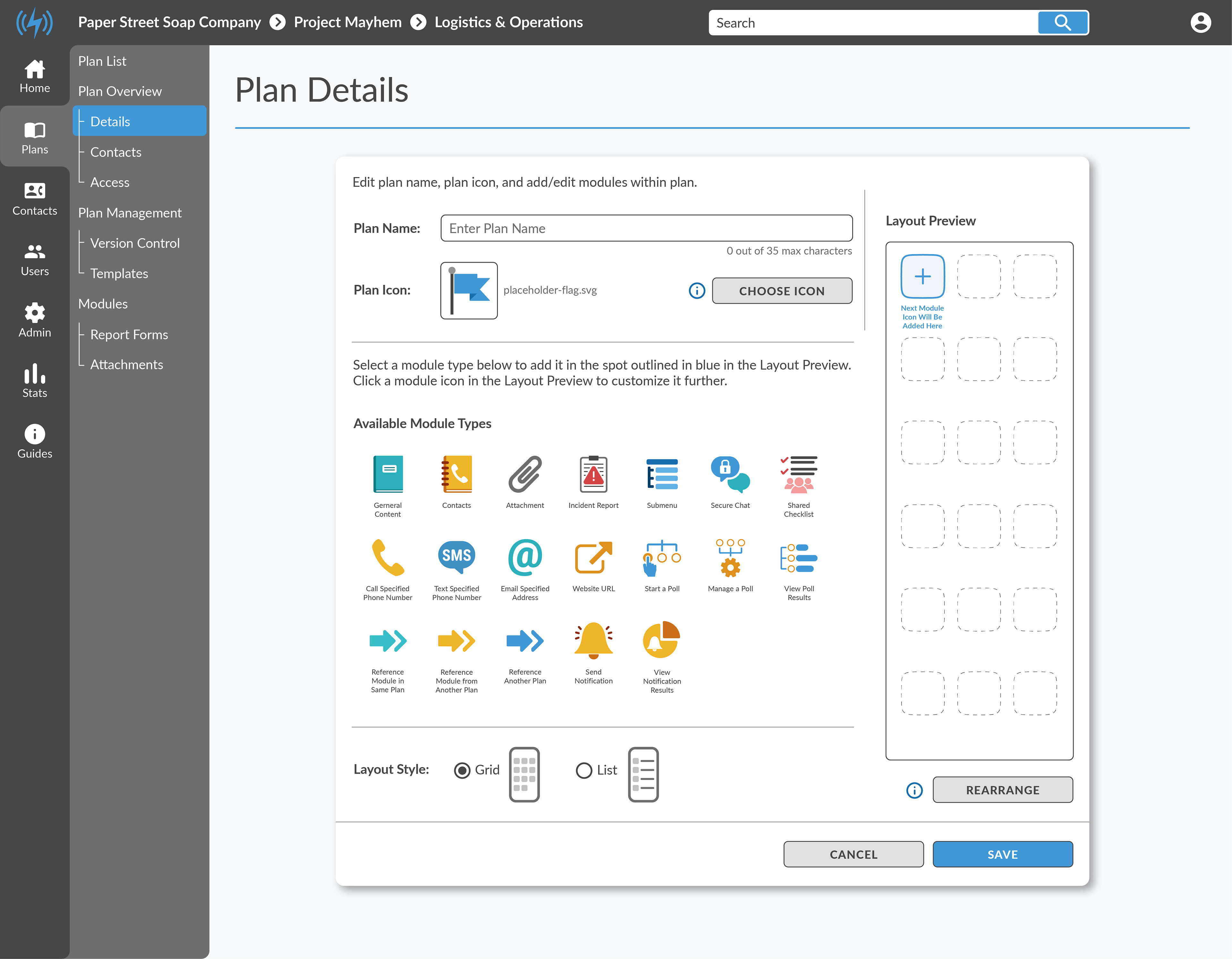The height and width of the screenshot is (959, 1232).
Task: Add the Website URL module
Action: 593,557
